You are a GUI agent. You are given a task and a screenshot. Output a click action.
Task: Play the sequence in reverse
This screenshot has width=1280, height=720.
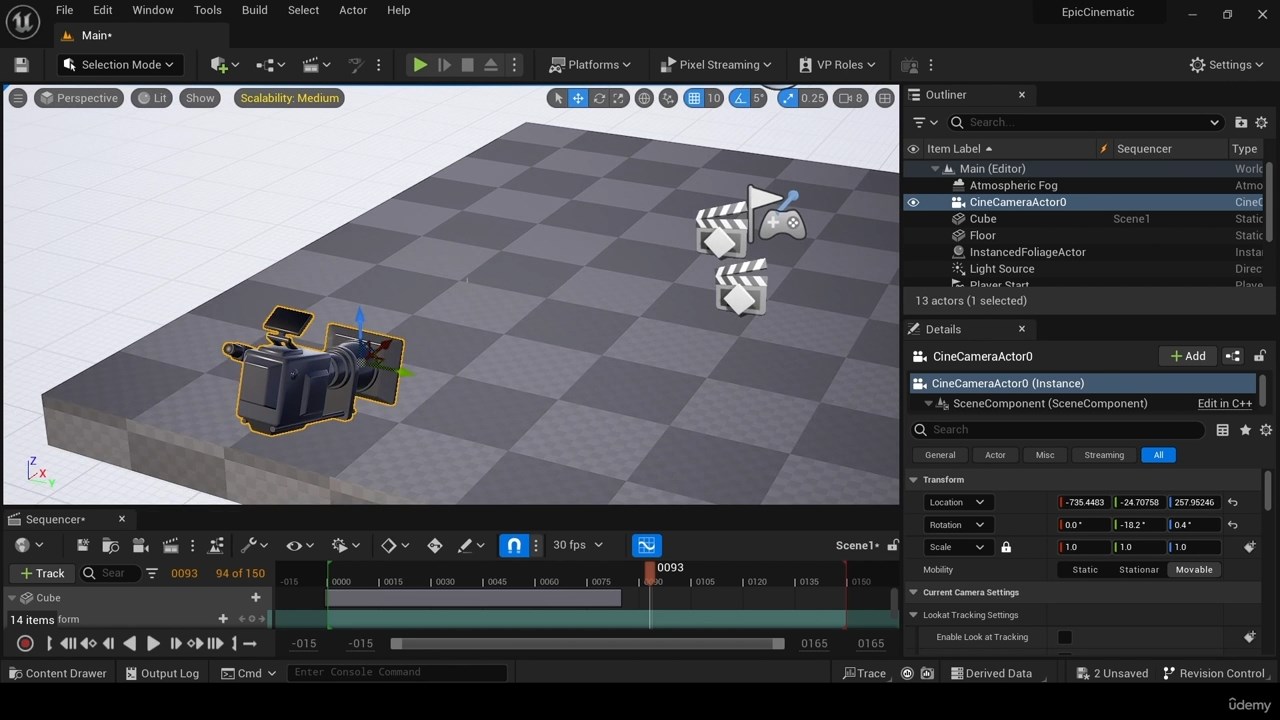(130, 644)
